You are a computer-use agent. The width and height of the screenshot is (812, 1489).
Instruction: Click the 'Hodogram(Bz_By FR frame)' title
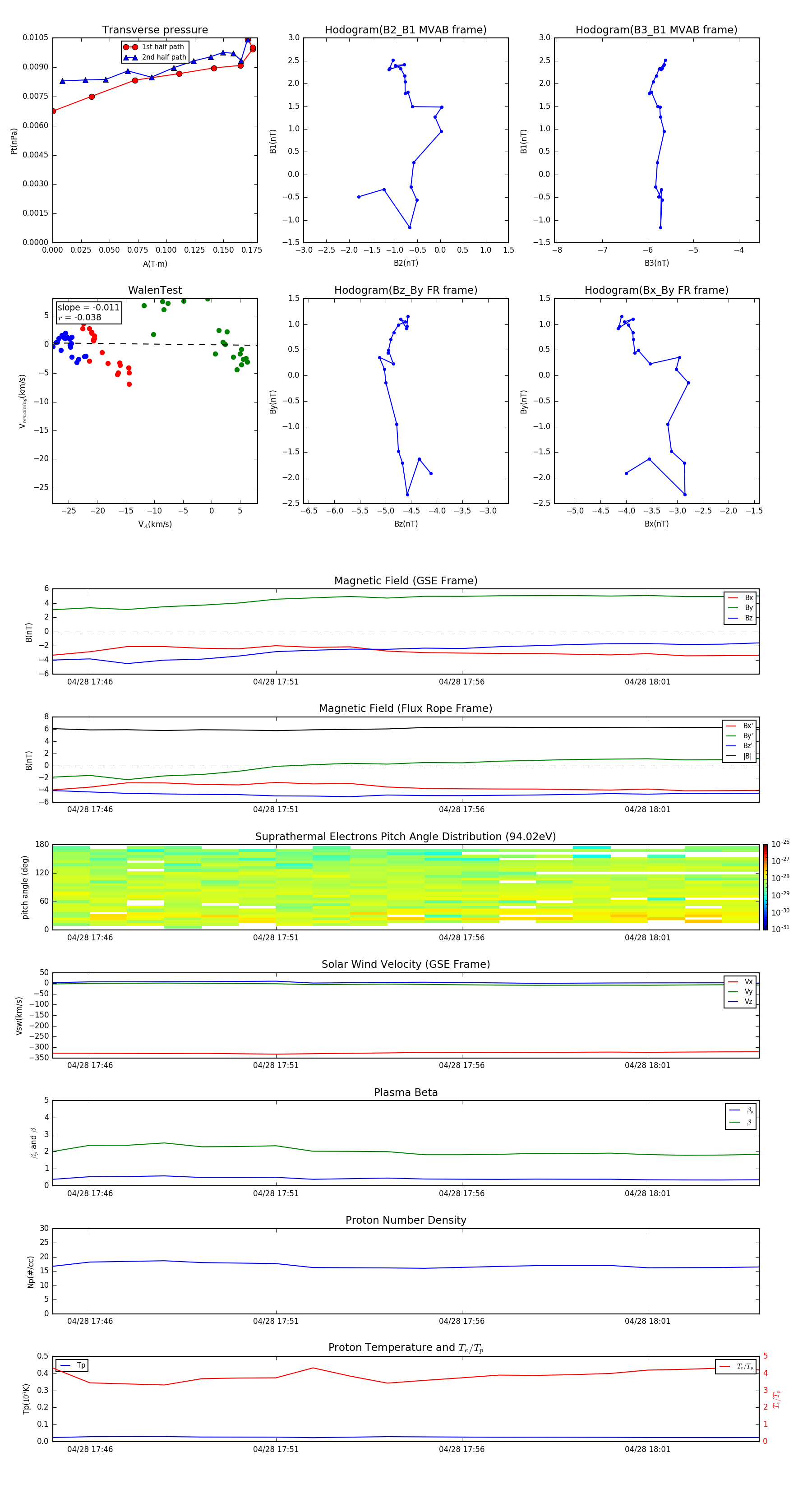click(406, 290)
